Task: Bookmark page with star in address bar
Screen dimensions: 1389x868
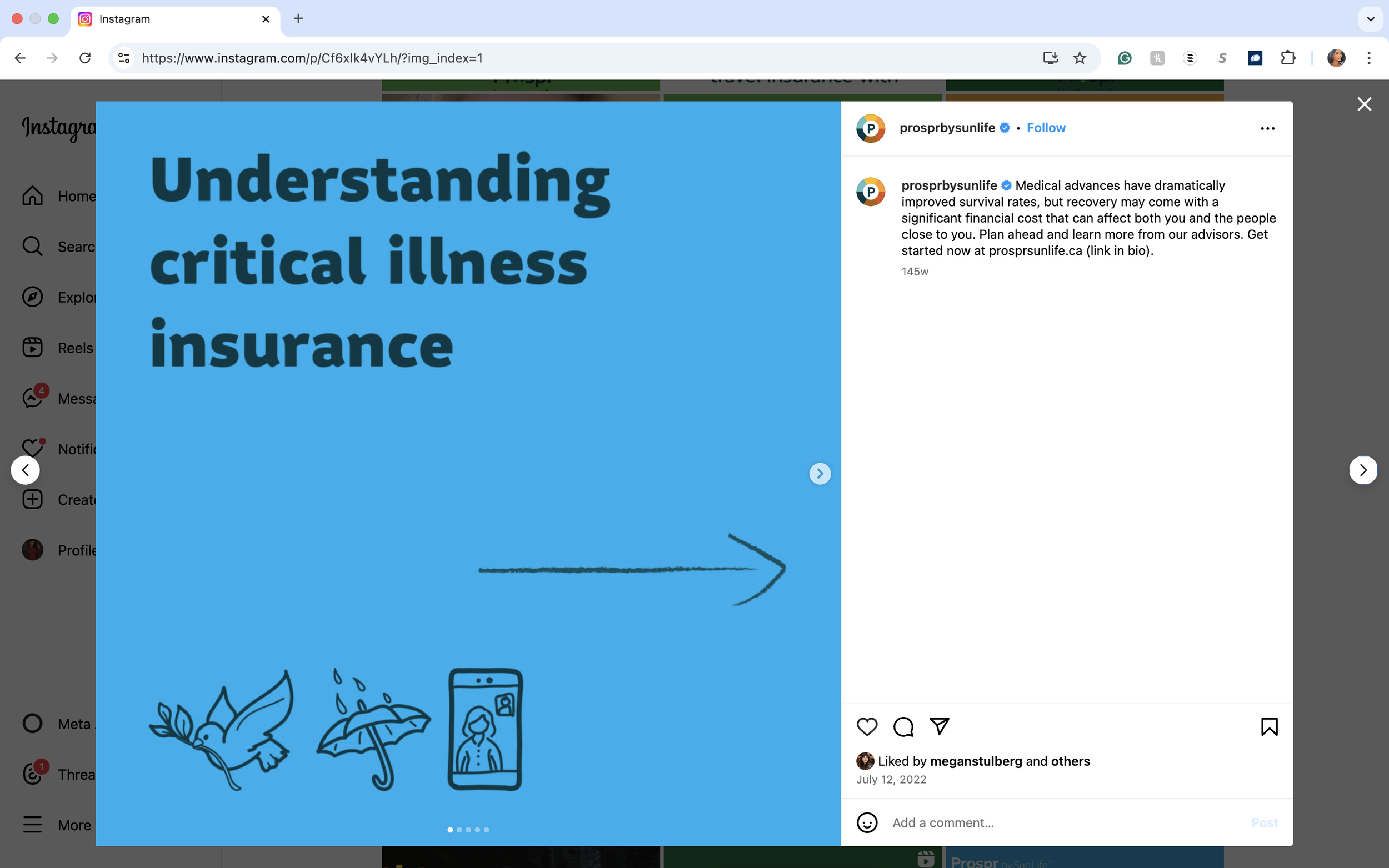Action: [x=1080, y=58]
